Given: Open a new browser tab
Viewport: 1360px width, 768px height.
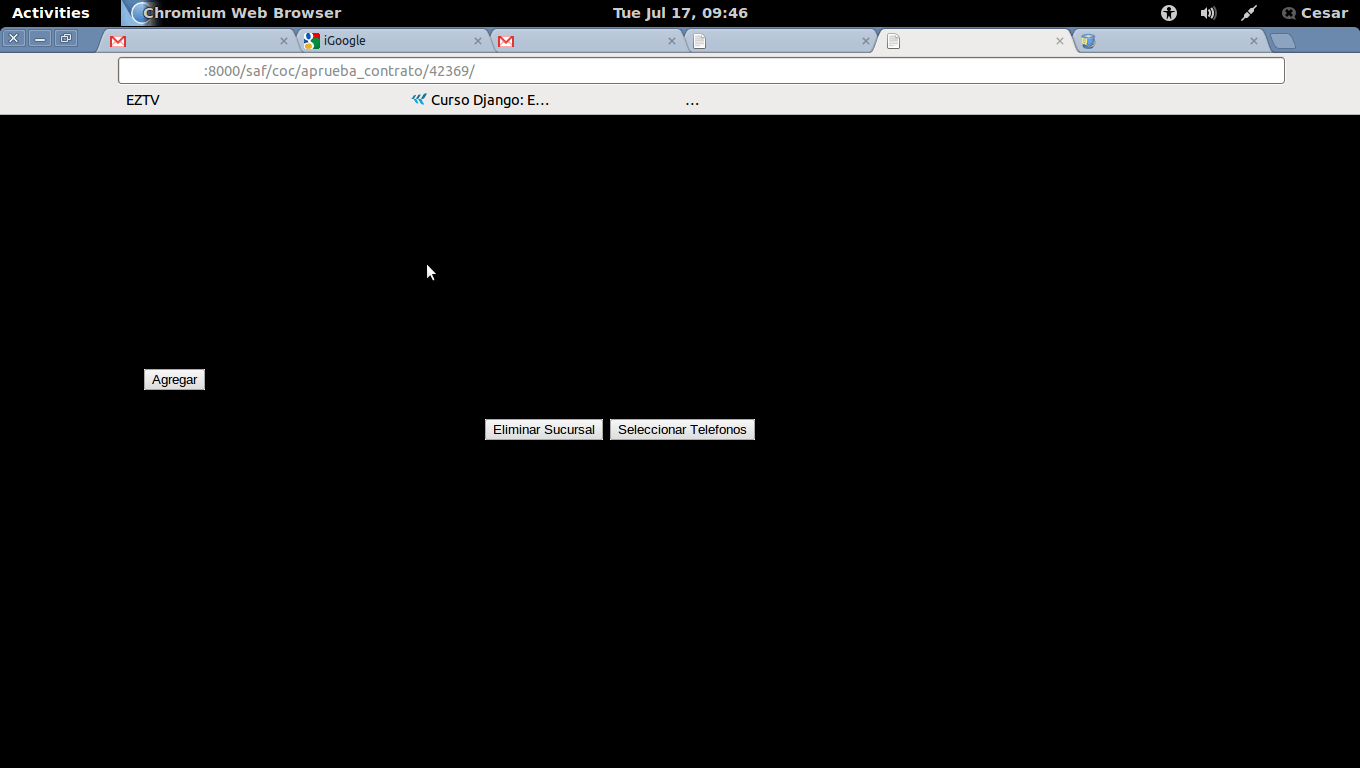Looking at the screenshot, I should pos(1283,41).
